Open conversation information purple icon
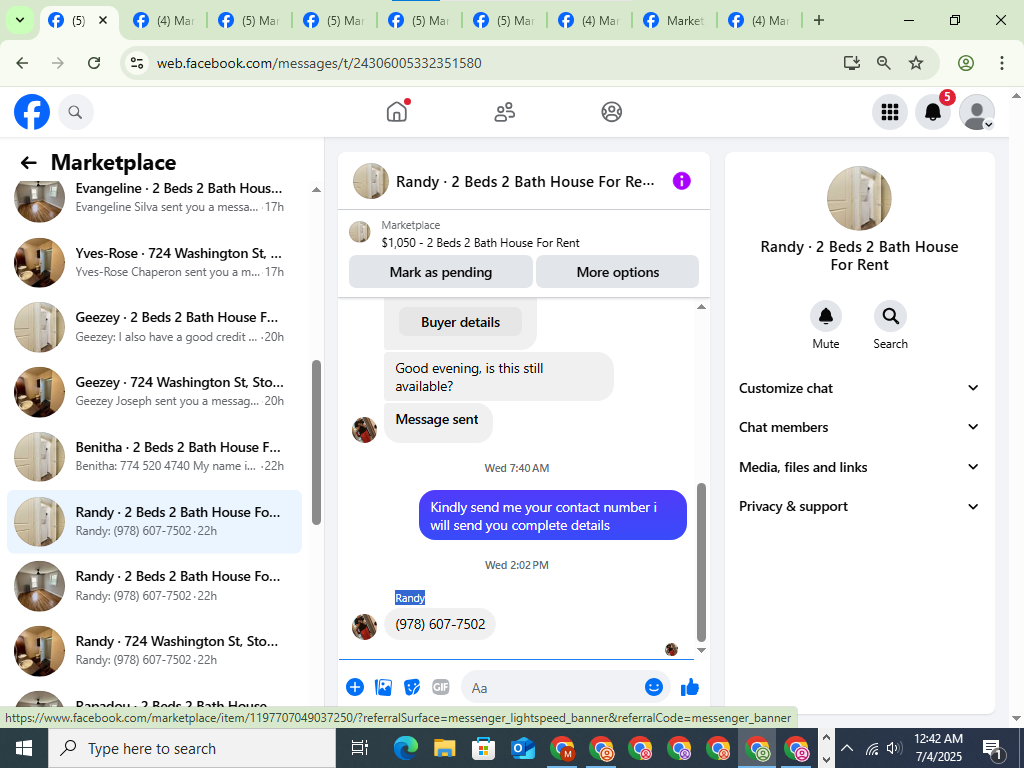1024x768 pixels. 681,181
